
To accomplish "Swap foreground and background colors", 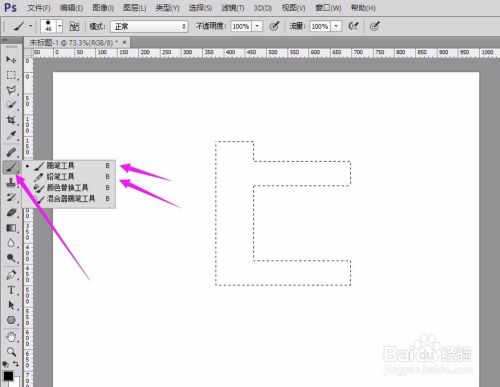I will pos(16,363).
